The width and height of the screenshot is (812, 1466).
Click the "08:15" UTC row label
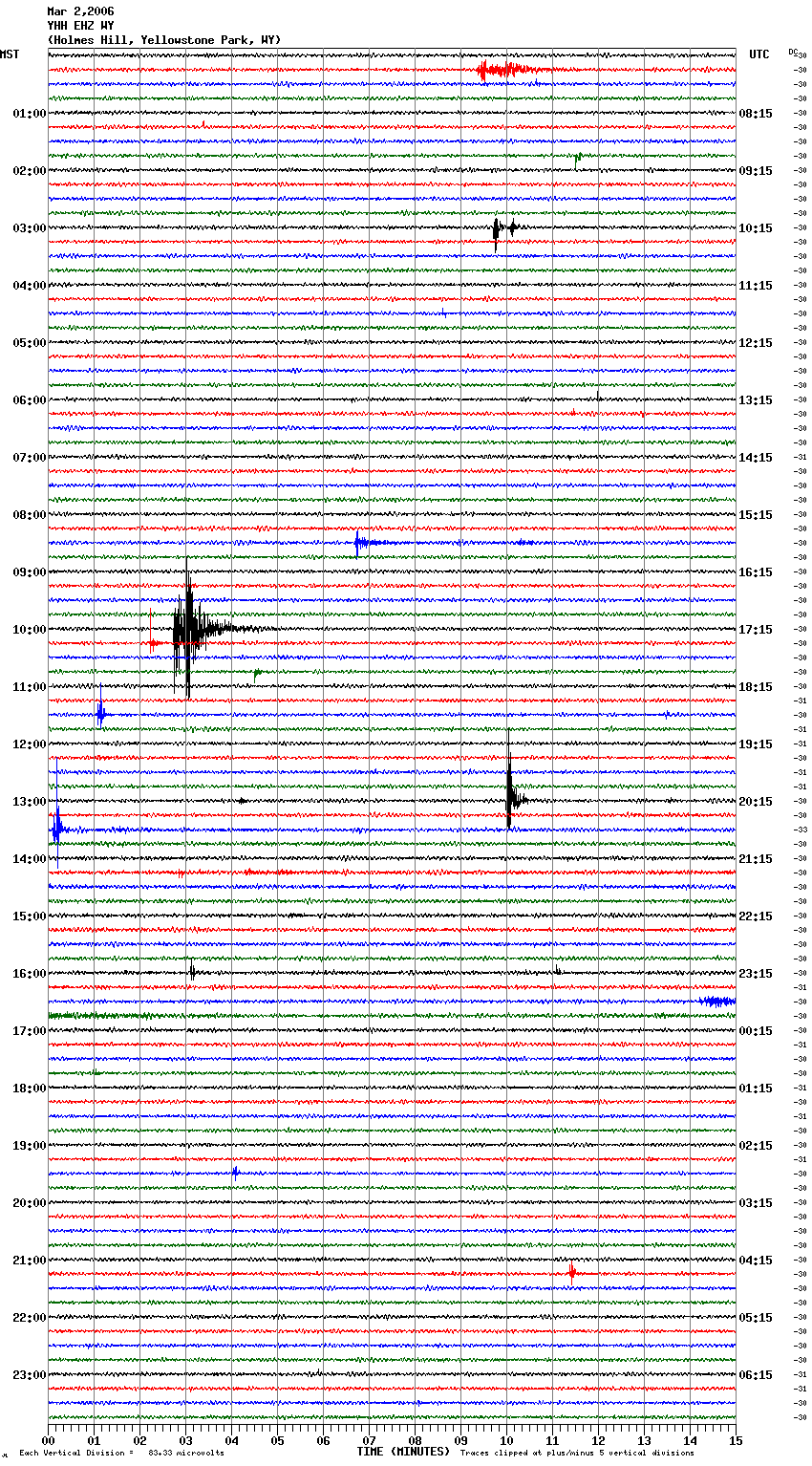[756, 114]
